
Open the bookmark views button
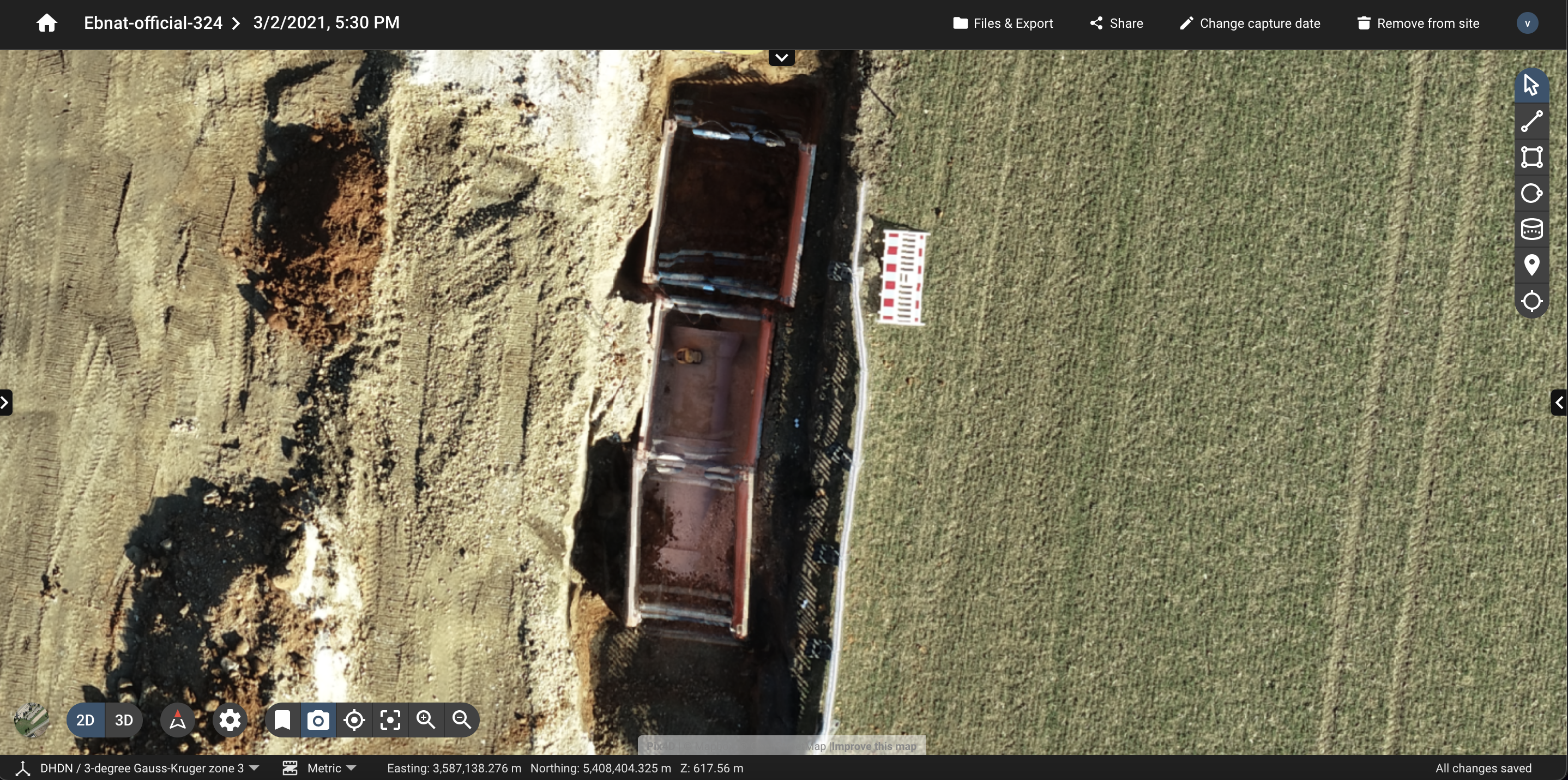click(x=282, y=721)
